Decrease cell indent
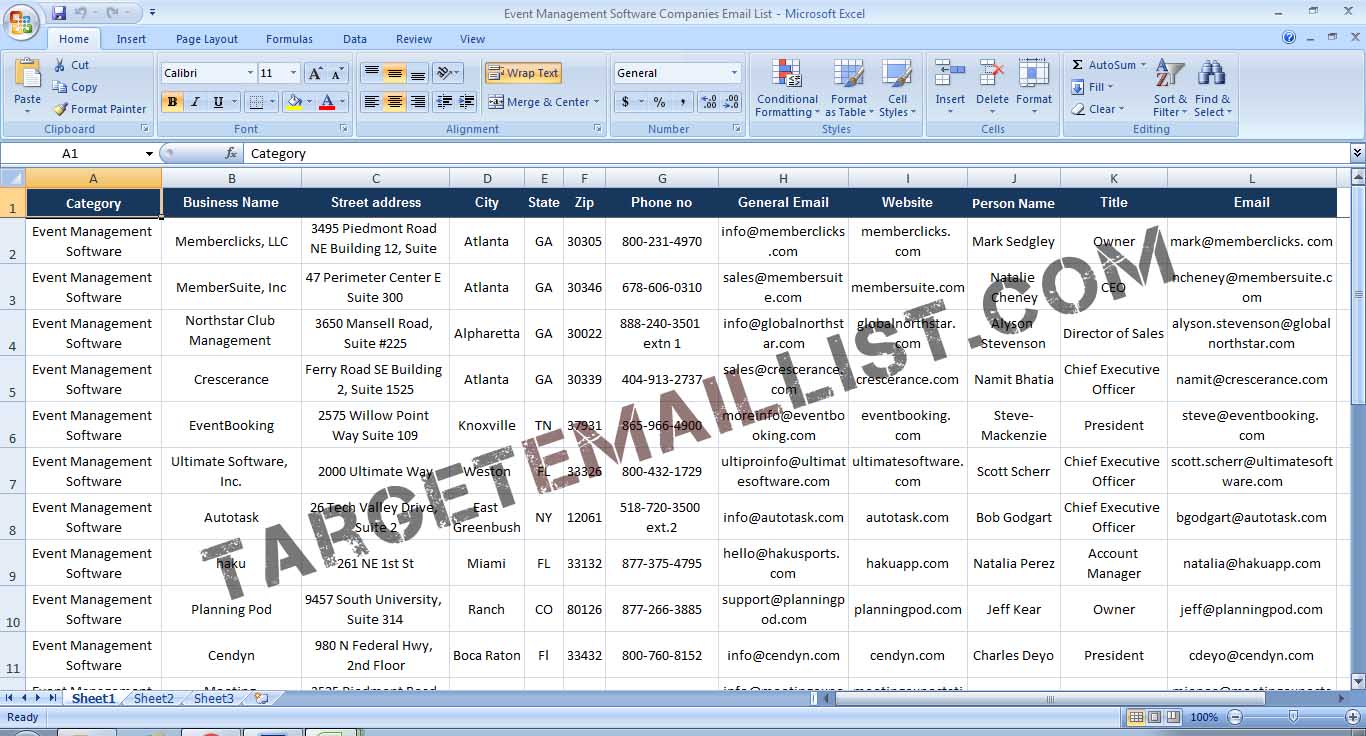 443,102
